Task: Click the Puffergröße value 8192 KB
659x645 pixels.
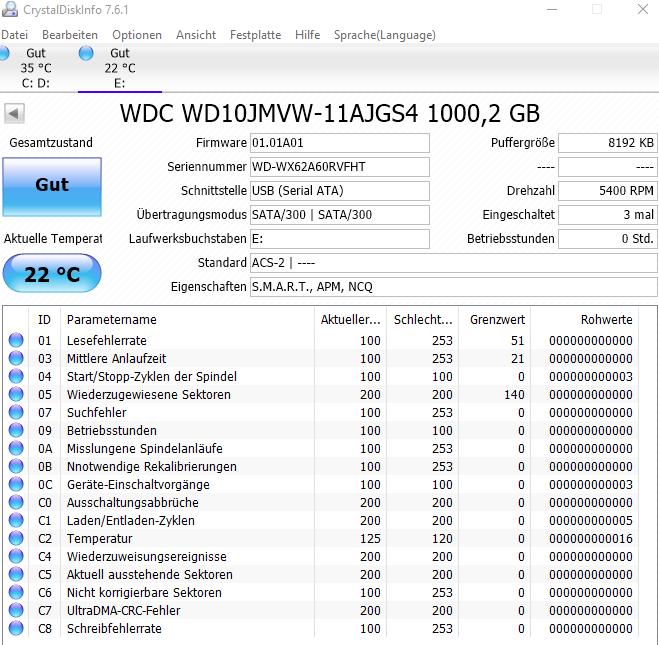Action: 607,143
